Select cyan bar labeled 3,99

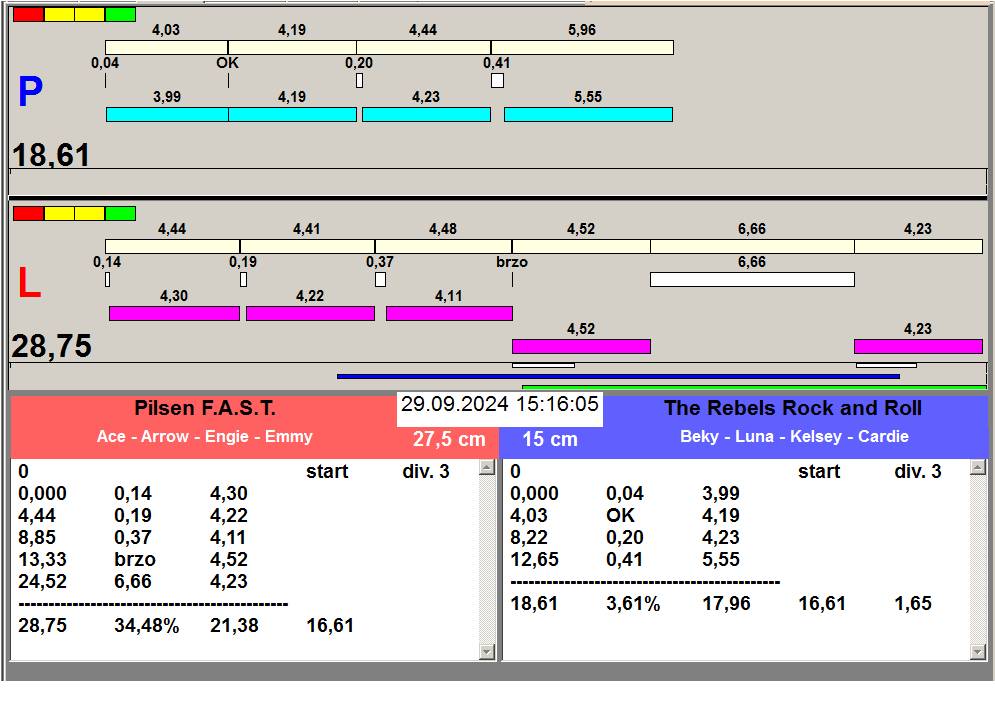coord(167,114)
